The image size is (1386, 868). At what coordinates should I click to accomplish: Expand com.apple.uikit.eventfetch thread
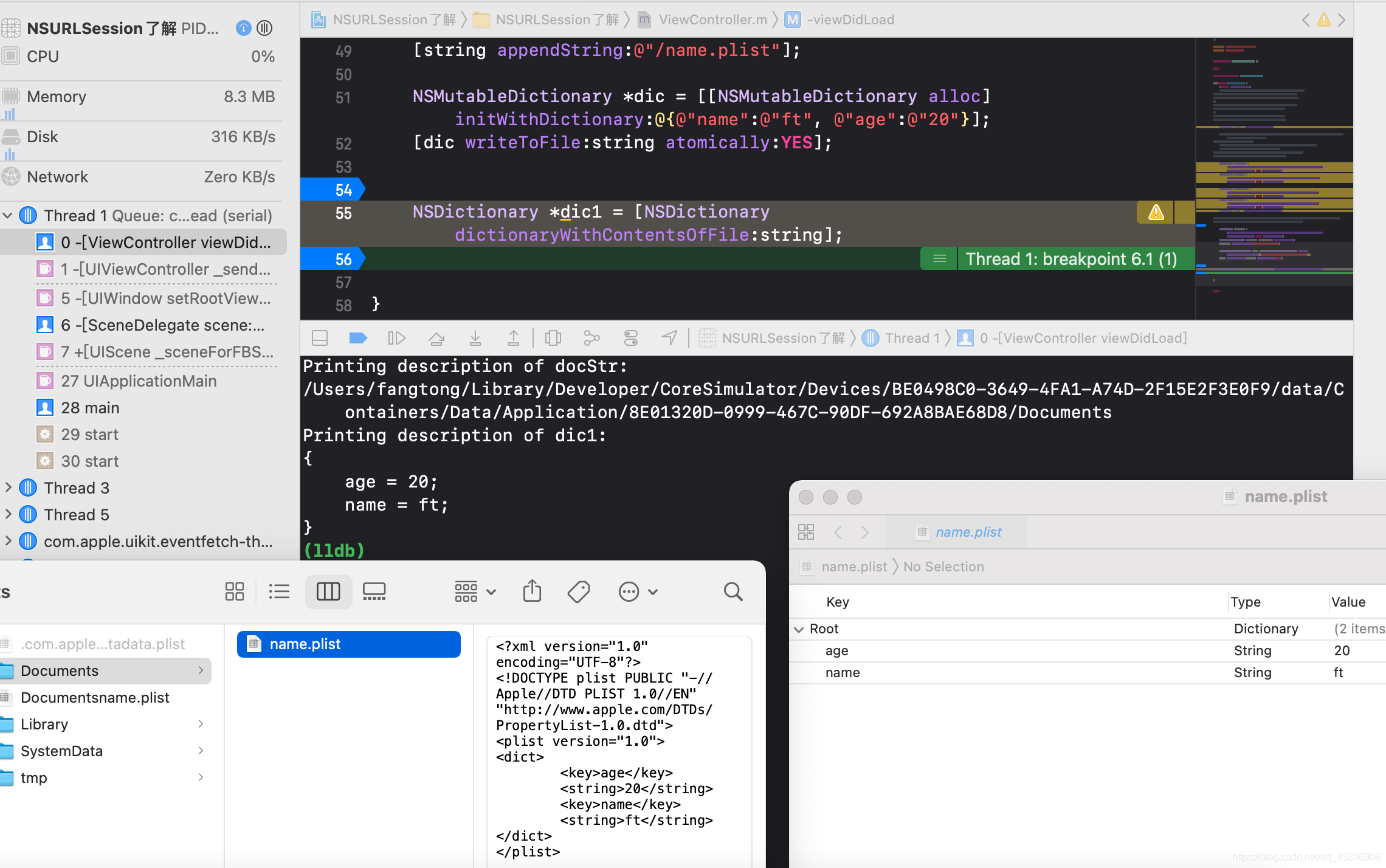tap(8, 541)
